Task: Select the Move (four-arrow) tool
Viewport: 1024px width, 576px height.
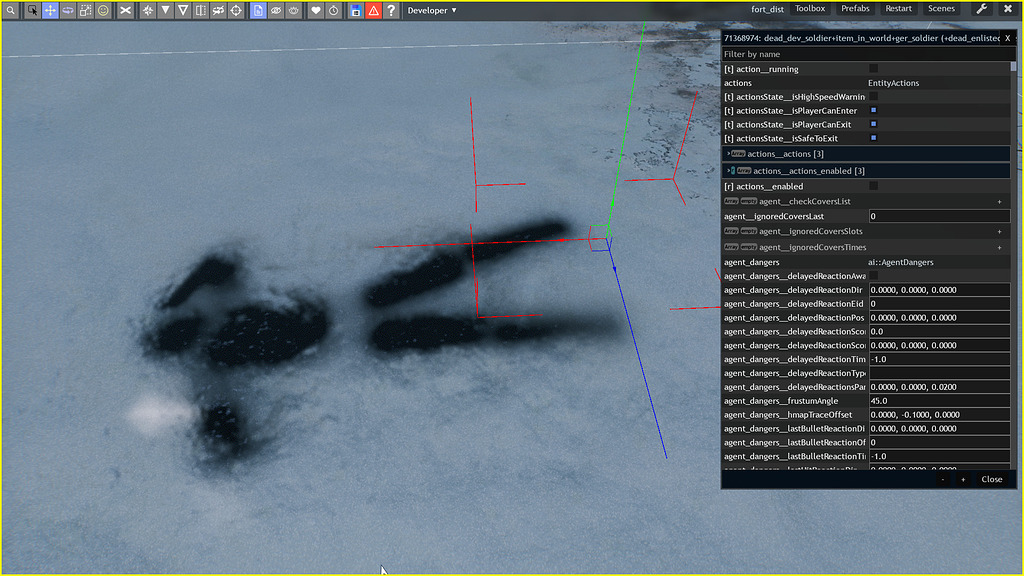Action: click(49, 10)
